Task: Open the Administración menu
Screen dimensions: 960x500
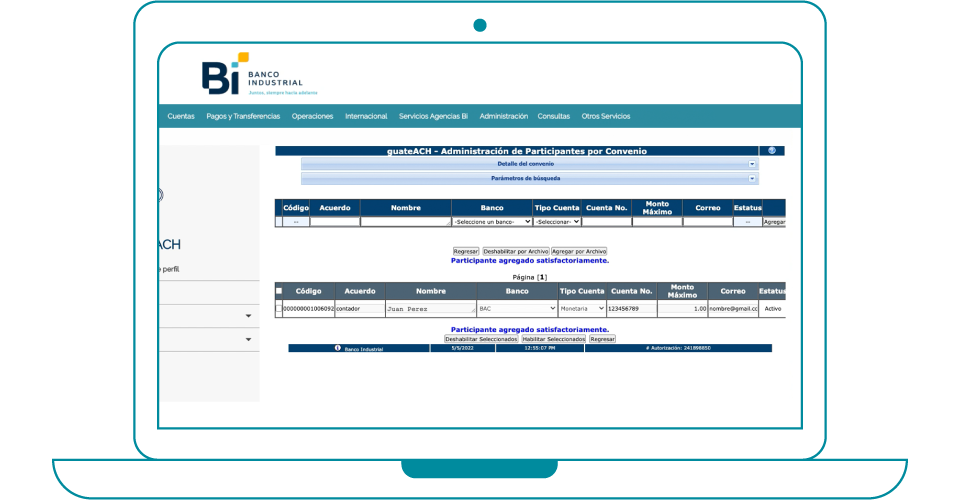Action: 503,116
